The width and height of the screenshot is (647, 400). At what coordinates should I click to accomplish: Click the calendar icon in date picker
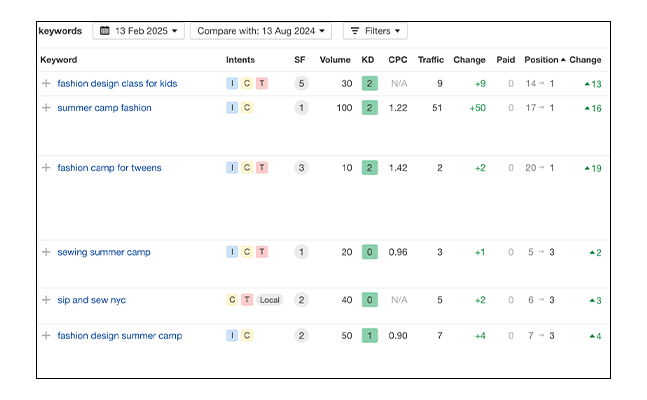pos(105,31)
